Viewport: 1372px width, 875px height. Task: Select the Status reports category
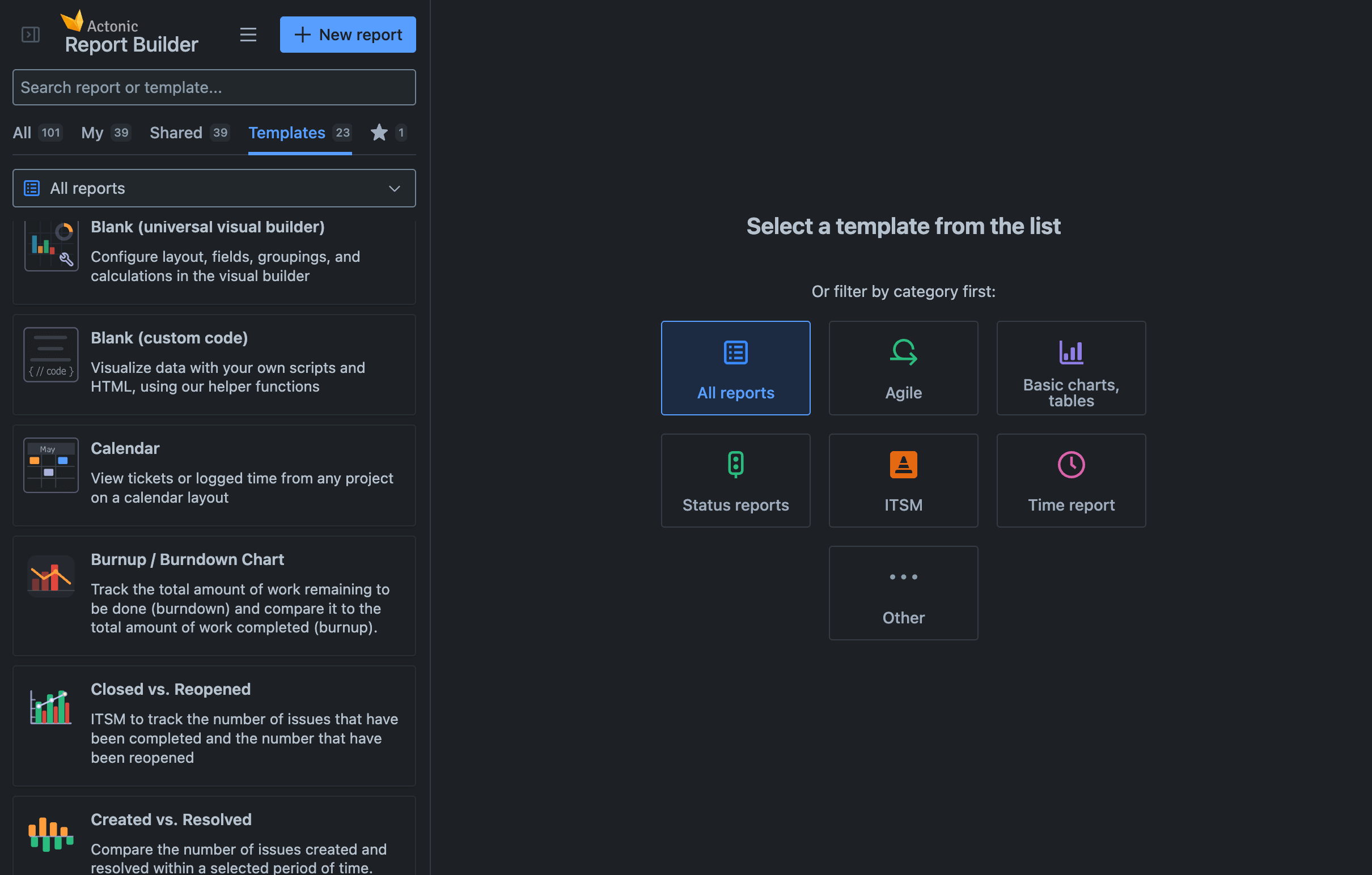click(735, 480)
